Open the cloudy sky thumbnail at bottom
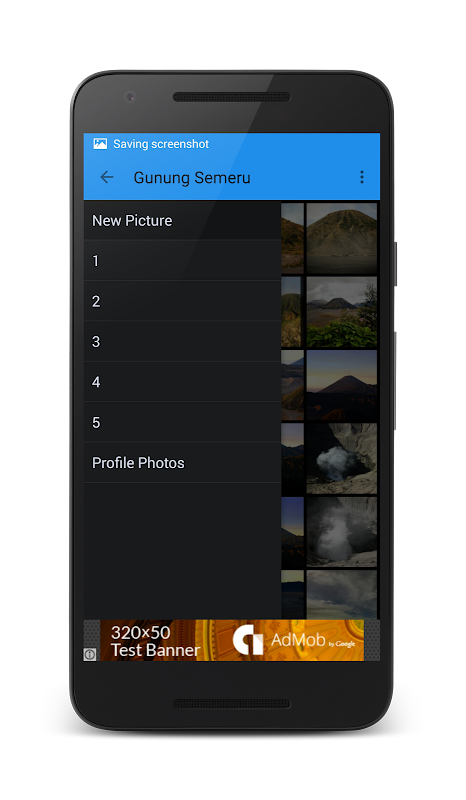Image resolution: width=466 pixels, height=800 pixels. pyautogui.click(x=341, y=594)
